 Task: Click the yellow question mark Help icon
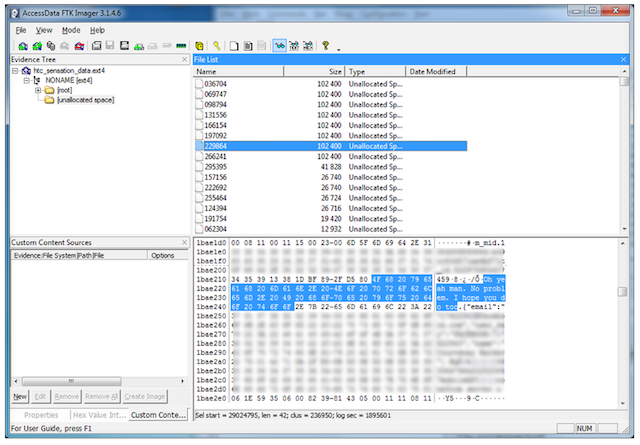[x=326, y=46]
